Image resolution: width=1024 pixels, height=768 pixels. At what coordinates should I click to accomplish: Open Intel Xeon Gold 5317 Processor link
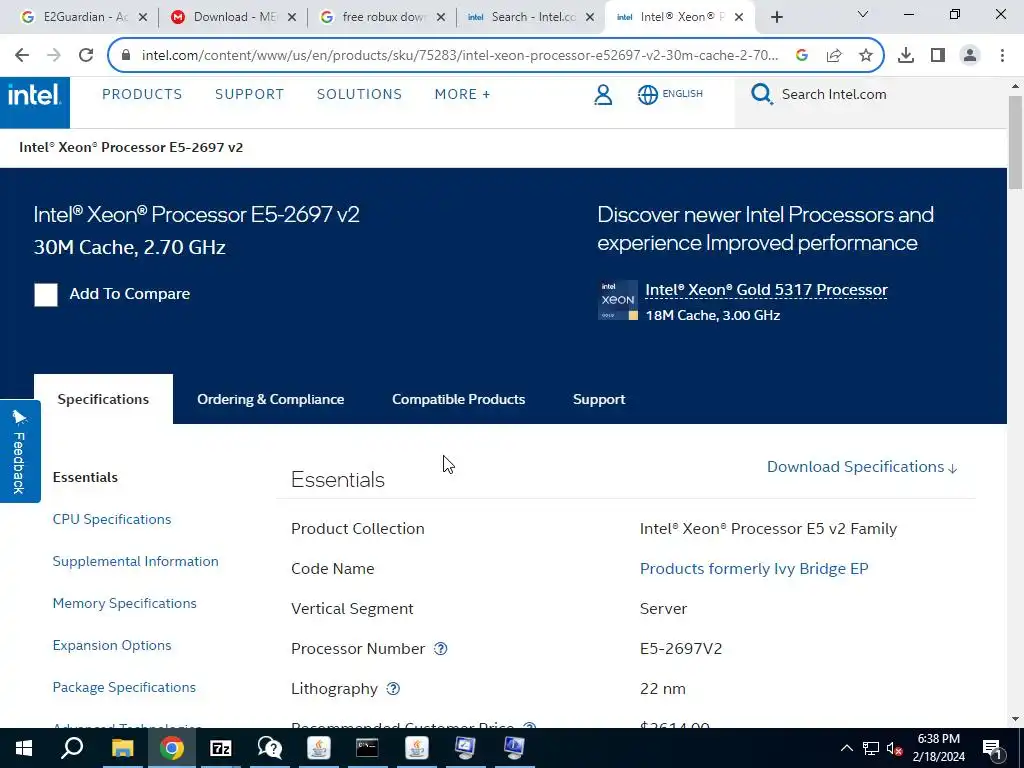coord(766,290)
